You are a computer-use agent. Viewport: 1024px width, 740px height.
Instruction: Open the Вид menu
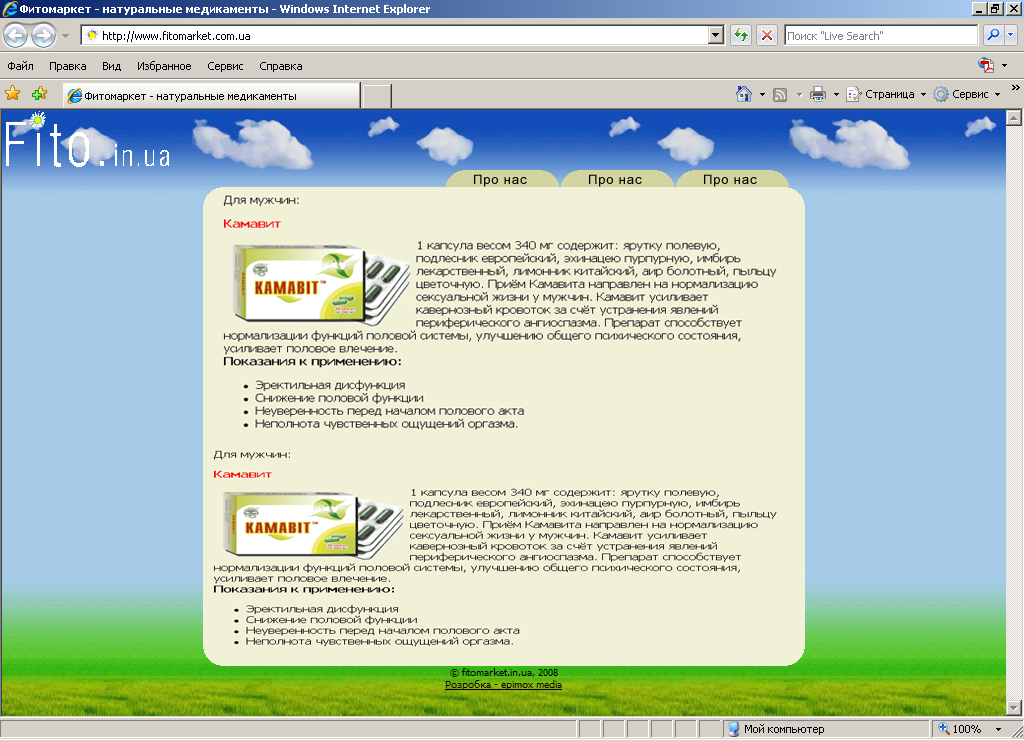(112, 66)
